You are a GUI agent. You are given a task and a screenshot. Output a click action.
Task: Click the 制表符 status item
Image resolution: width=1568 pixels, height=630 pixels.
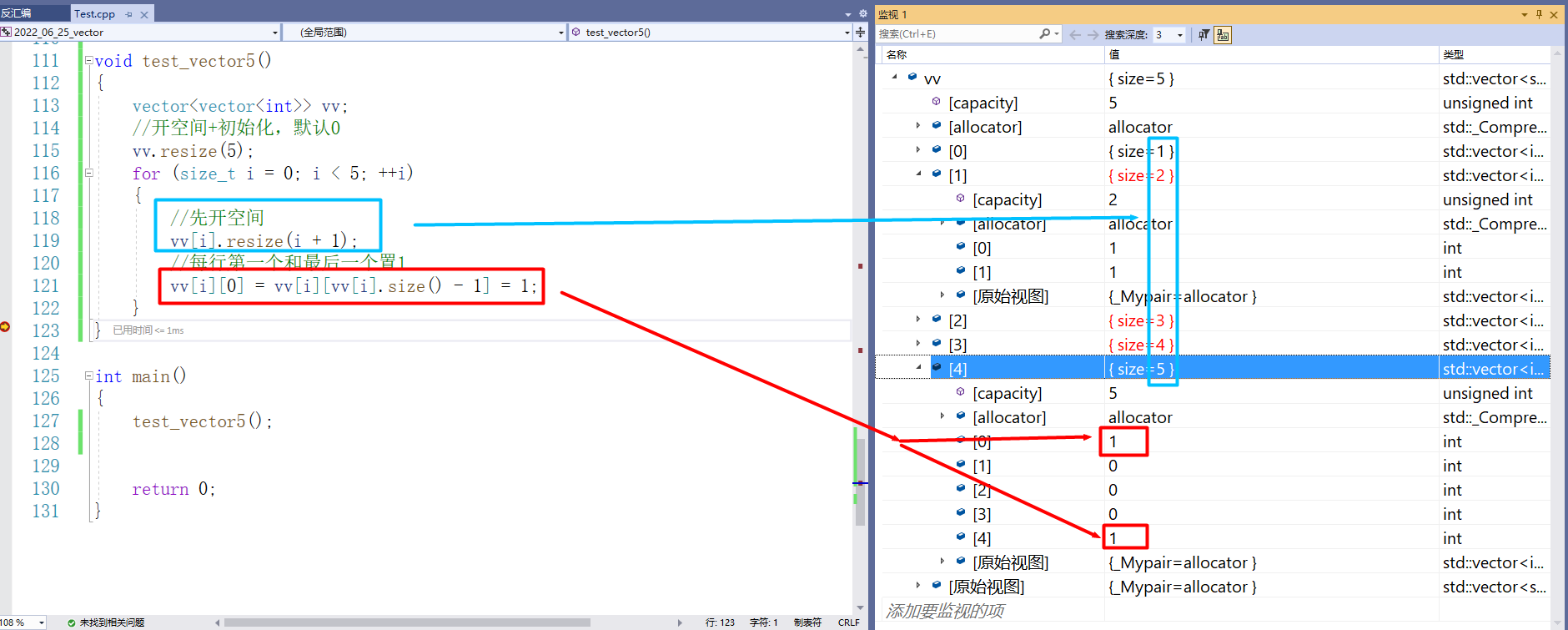807,622
